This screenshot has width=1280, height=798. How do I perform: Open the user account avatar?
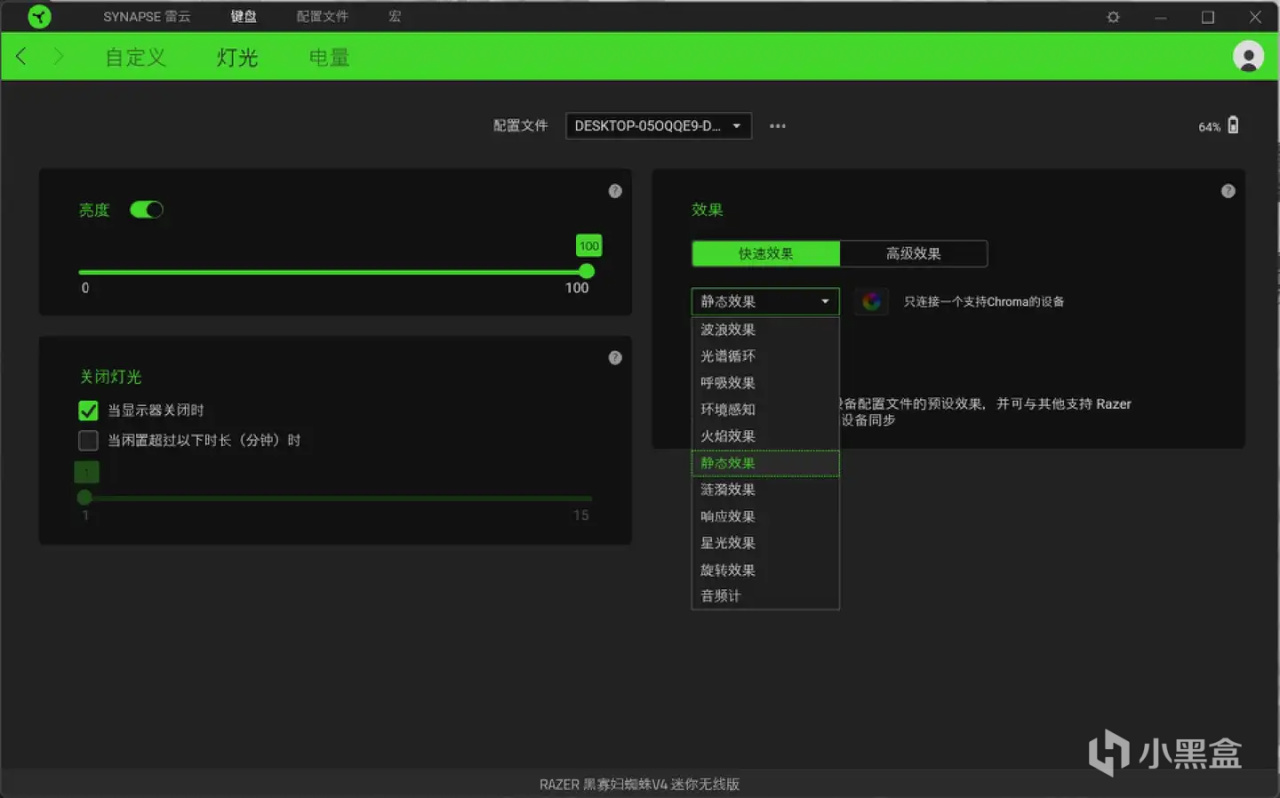(1248, 56)
